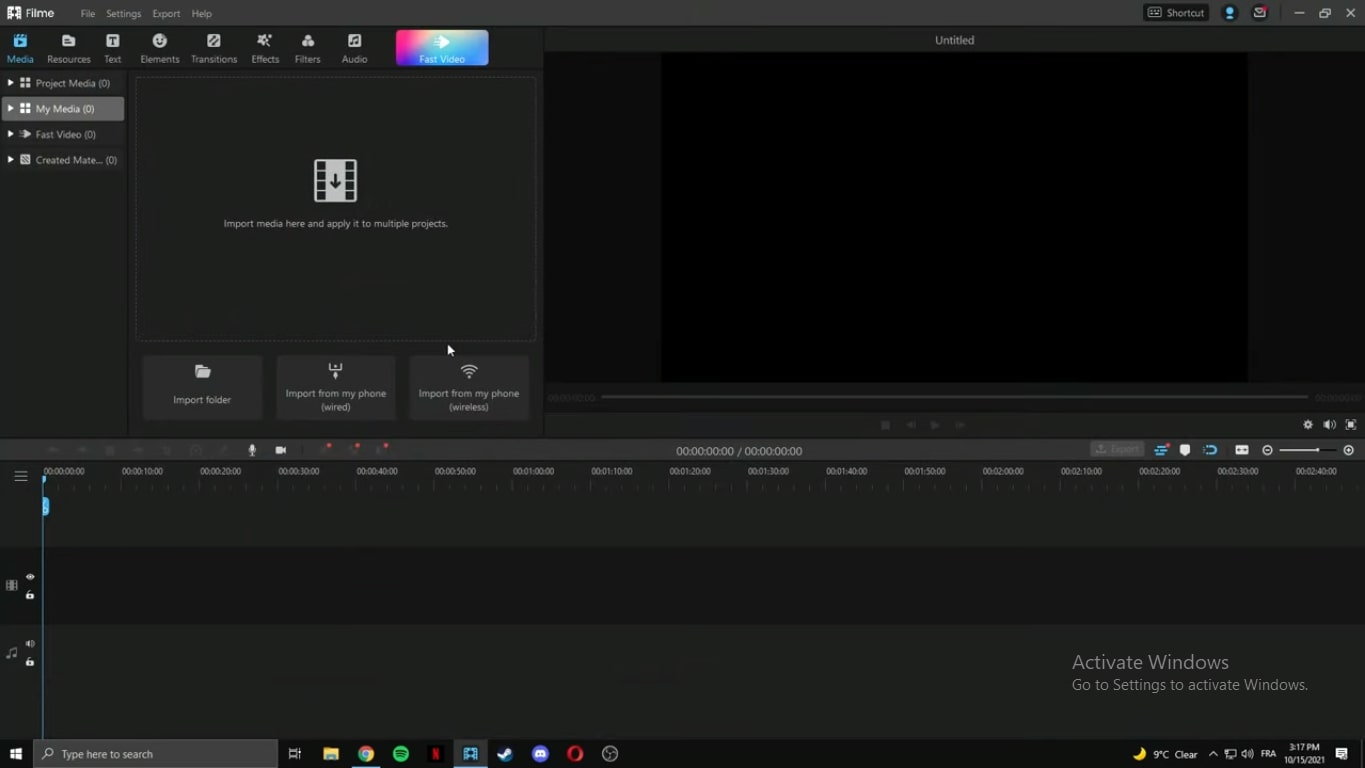Go to the Elements tab
This screenshot has height=768, width=1365.
tap(160, 48)
